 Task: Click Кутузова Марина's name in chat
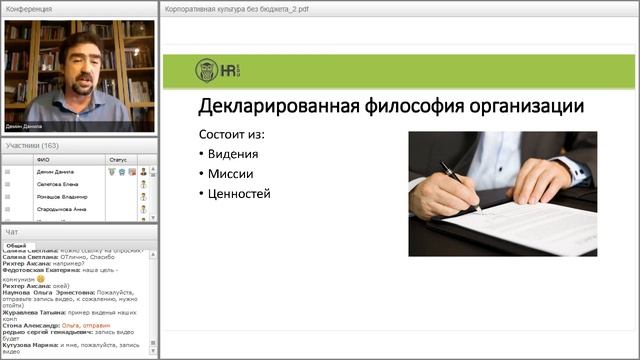31,345
